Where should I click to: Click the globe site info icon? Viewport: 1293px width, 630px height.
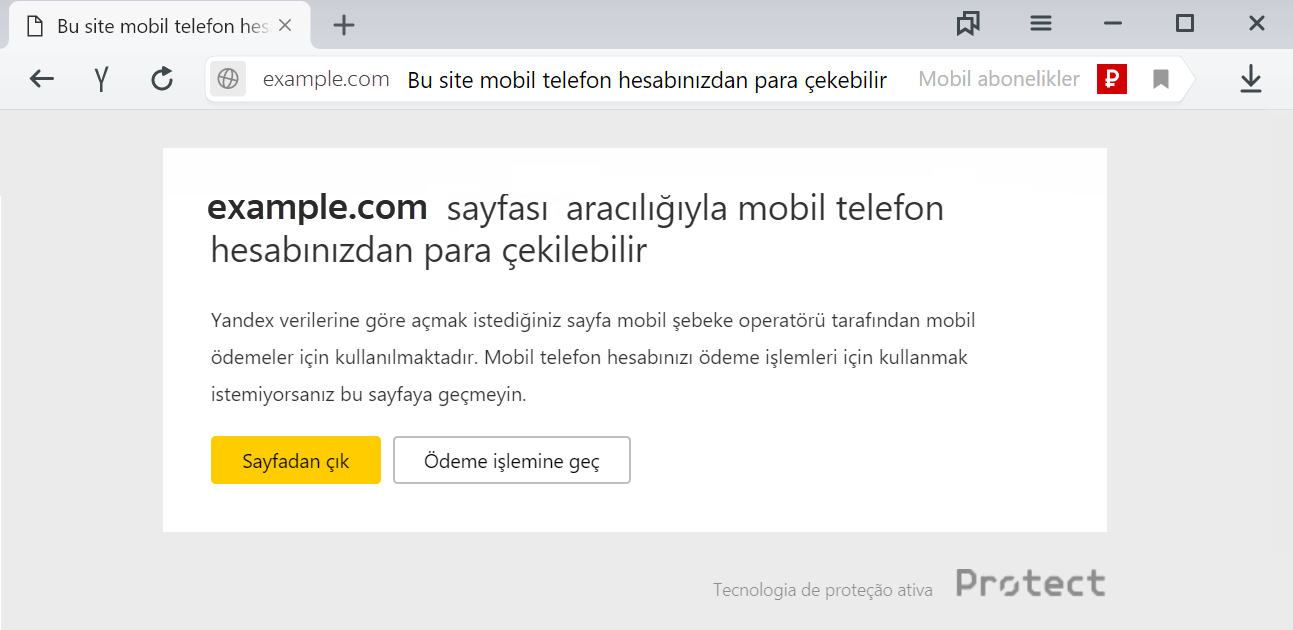(228, 79)
